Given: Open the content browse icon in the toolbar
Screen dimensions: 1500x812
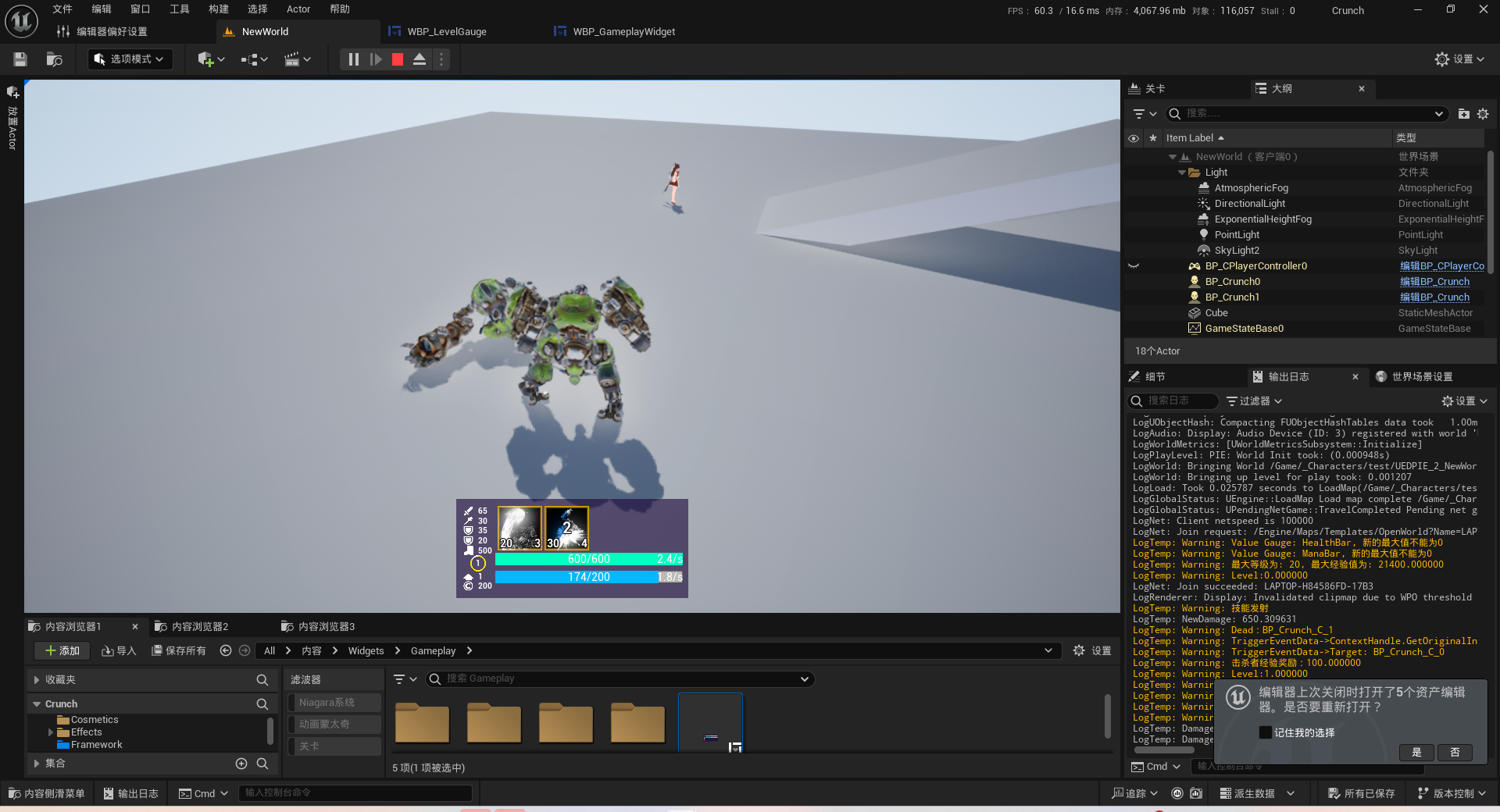Looking at the screenshot, I should 54,59.
